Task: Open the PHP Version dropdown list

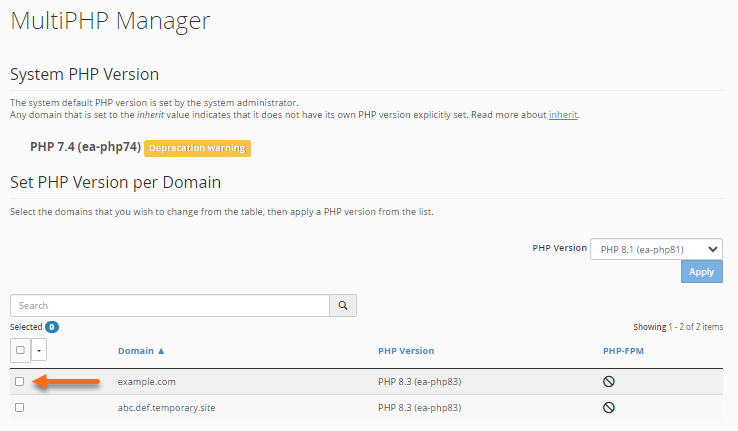Action: [x=656, y=249]
